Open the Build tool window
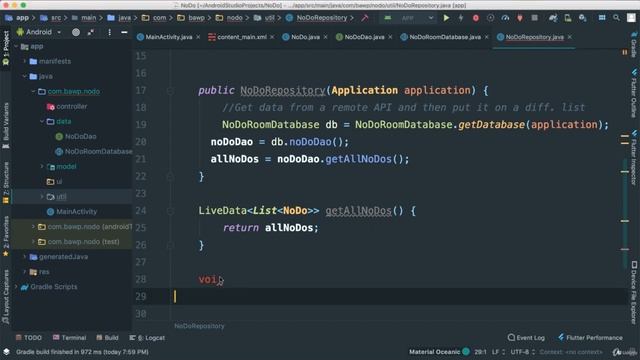 107,338
